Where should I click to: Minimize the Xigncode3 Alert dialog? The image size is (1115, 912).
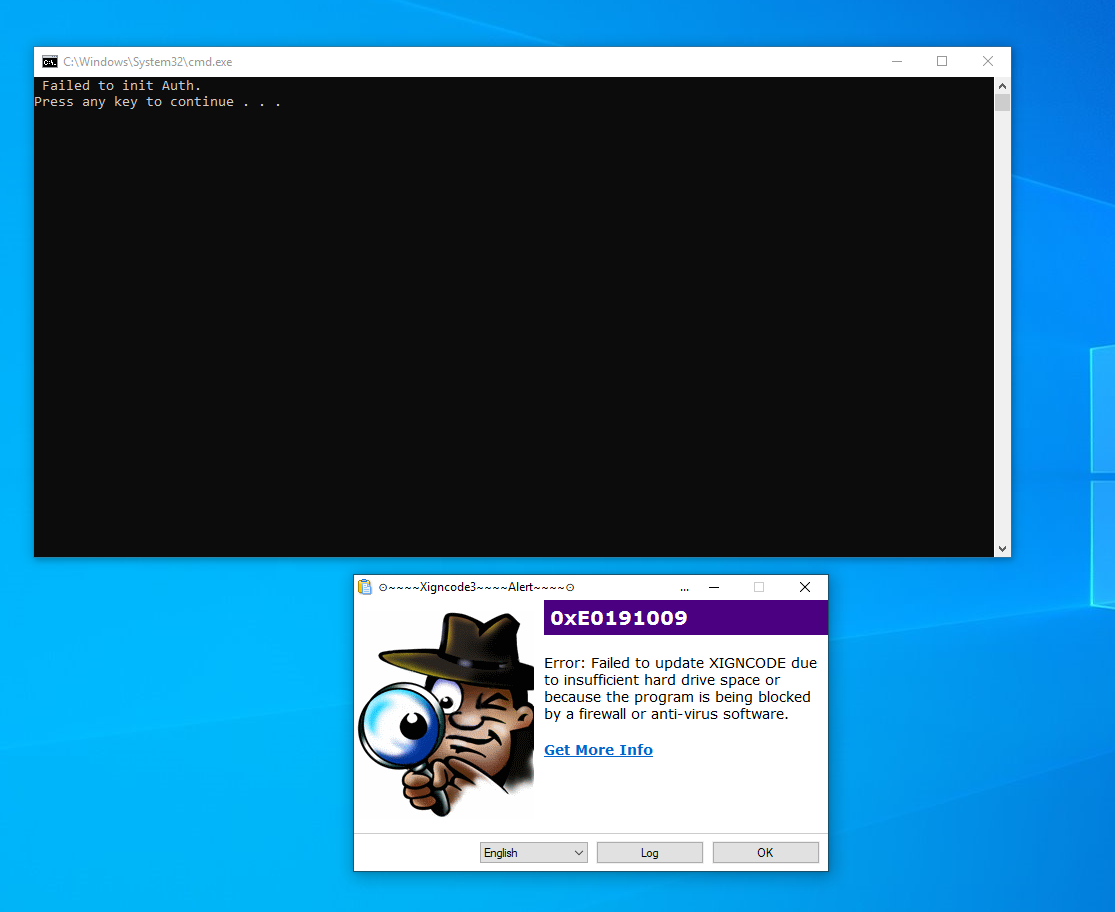pos(714,587)
